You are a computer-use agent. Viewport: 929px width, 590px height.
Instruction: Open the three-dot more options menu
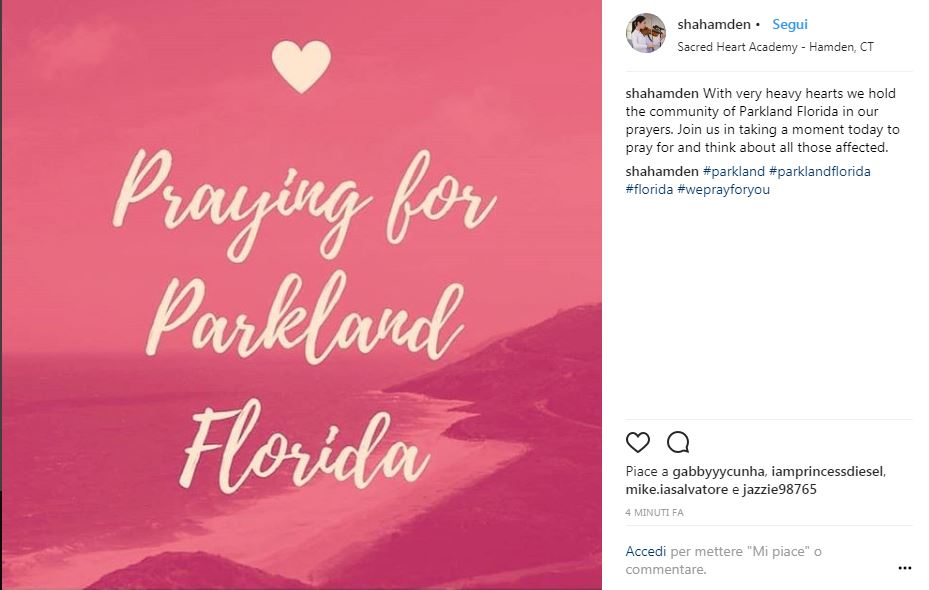coord(904,568)
